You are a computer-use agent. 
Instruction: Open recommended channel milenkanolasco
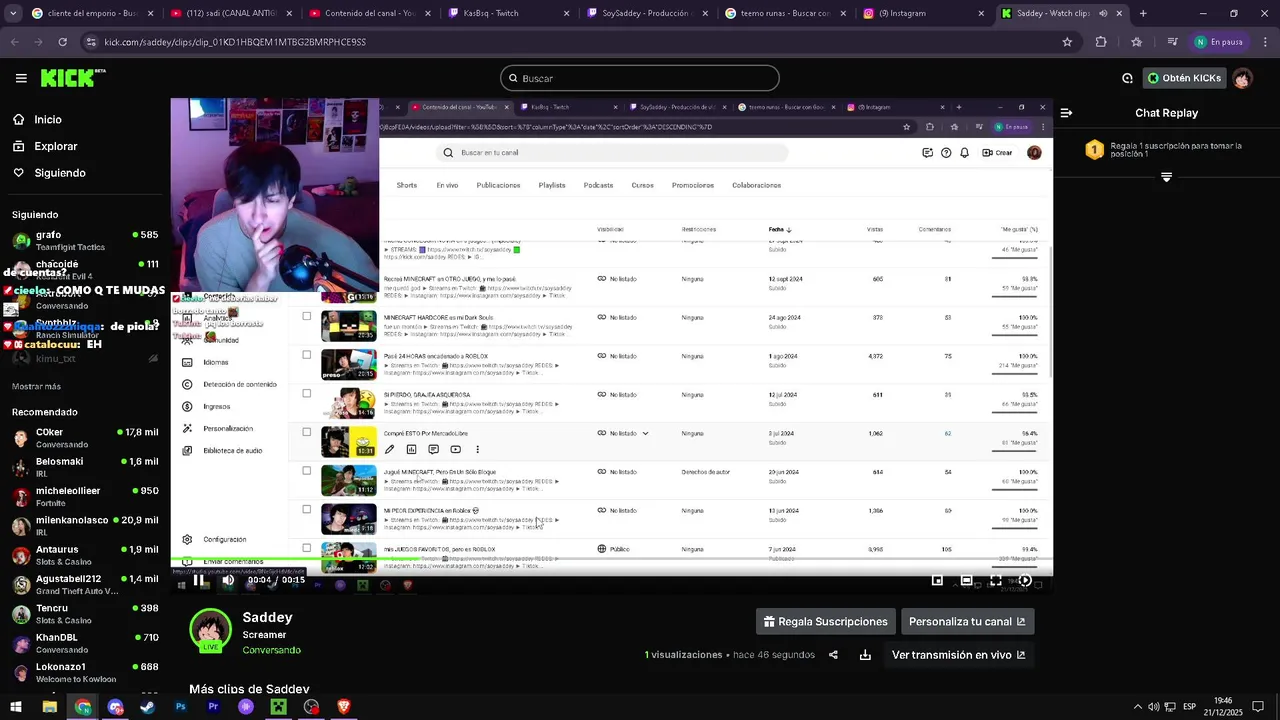(85, 526)
